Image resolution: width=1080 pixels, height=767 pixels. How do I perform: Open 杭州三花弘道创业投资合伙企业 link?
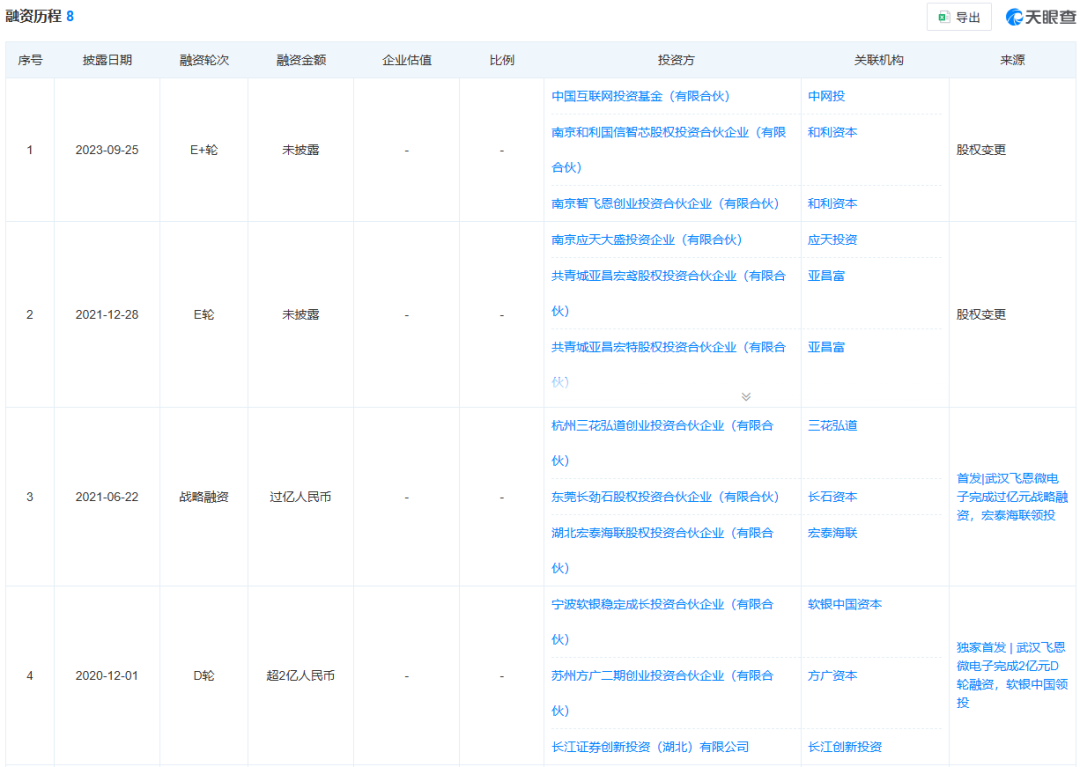662,443
